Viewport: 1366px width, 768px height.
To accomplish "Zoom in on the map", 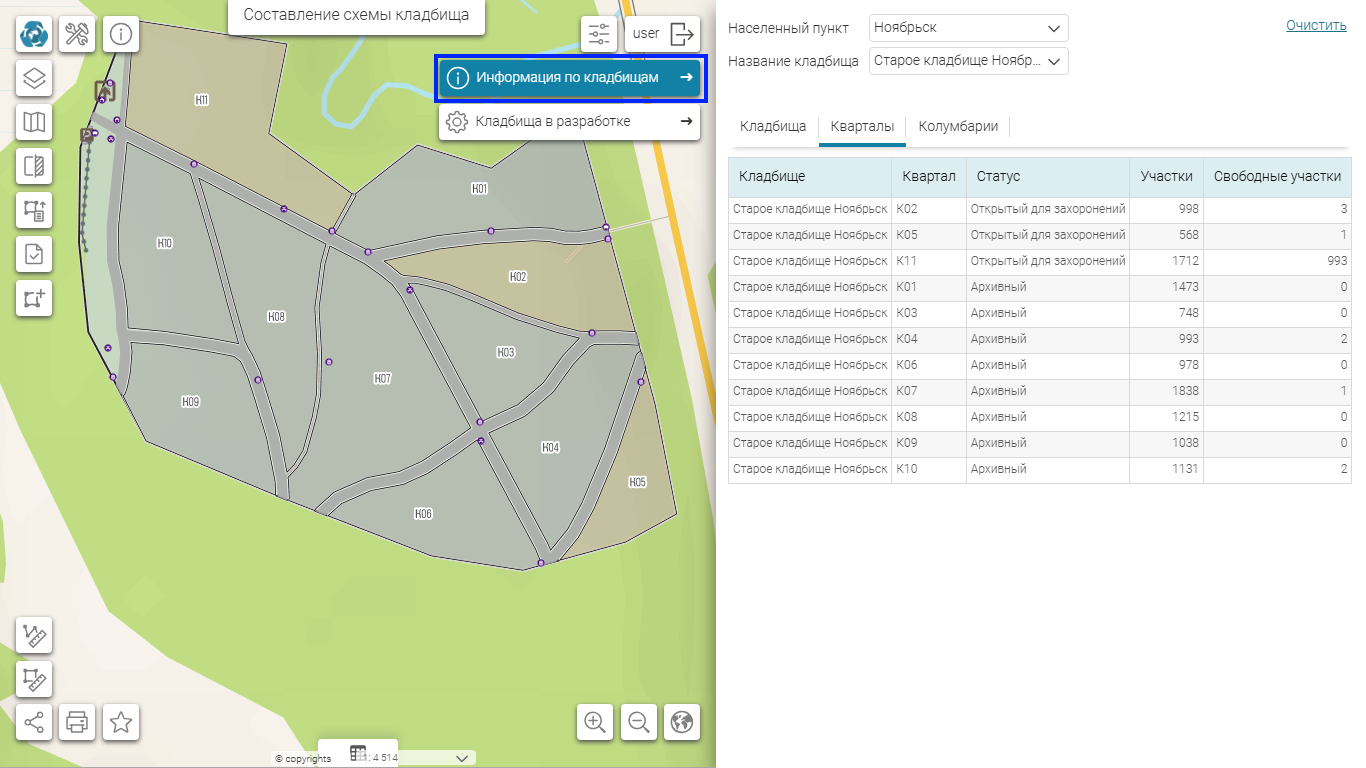I will (x=595, y=721).
